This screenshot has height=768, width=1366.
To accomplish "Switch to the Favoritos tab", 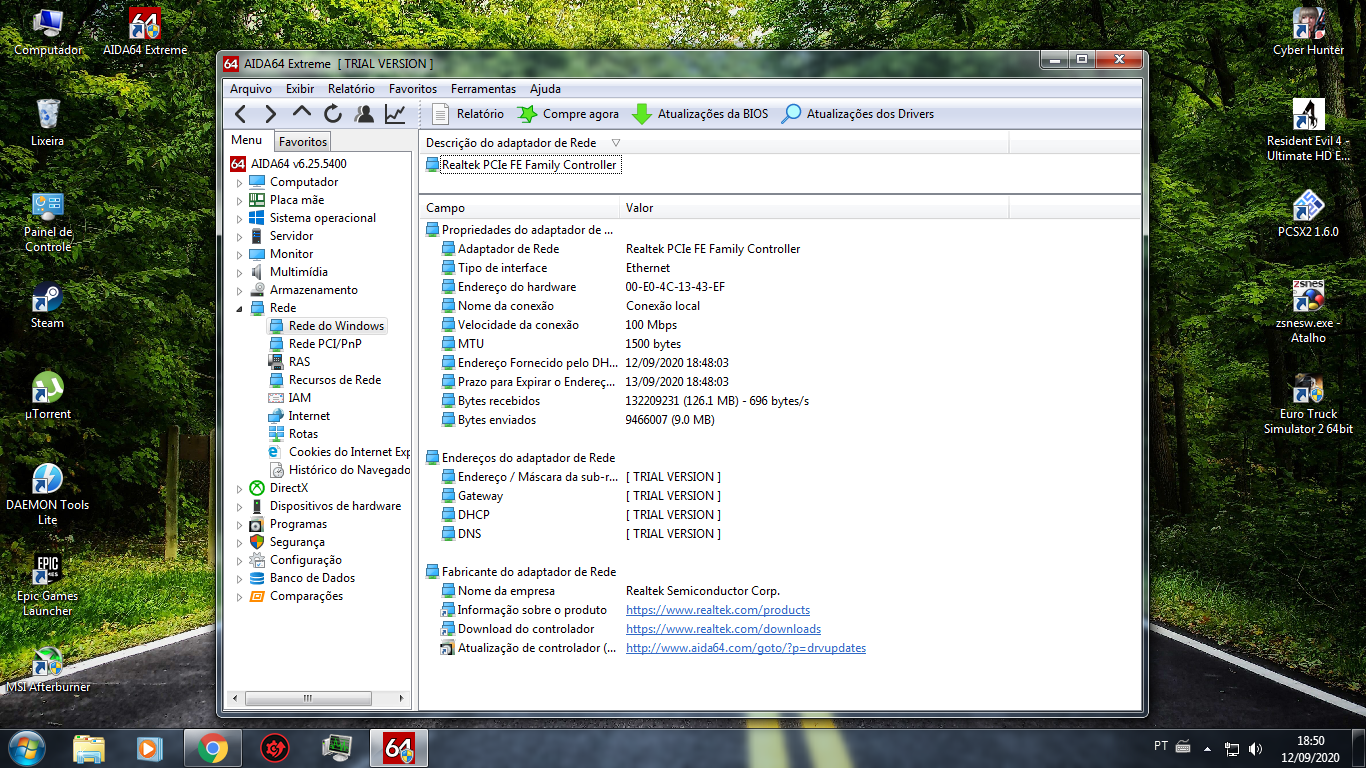I will [x=303, y=142].
